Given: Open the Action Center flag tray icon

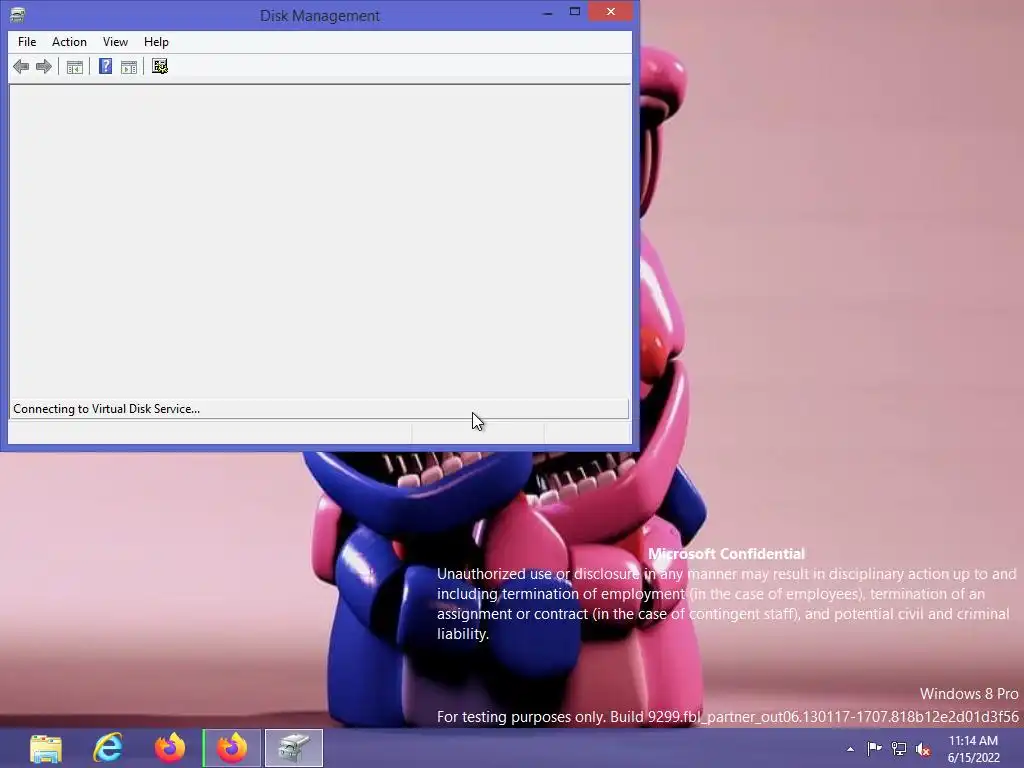Looking at the screenshot, I should (874, 748).
